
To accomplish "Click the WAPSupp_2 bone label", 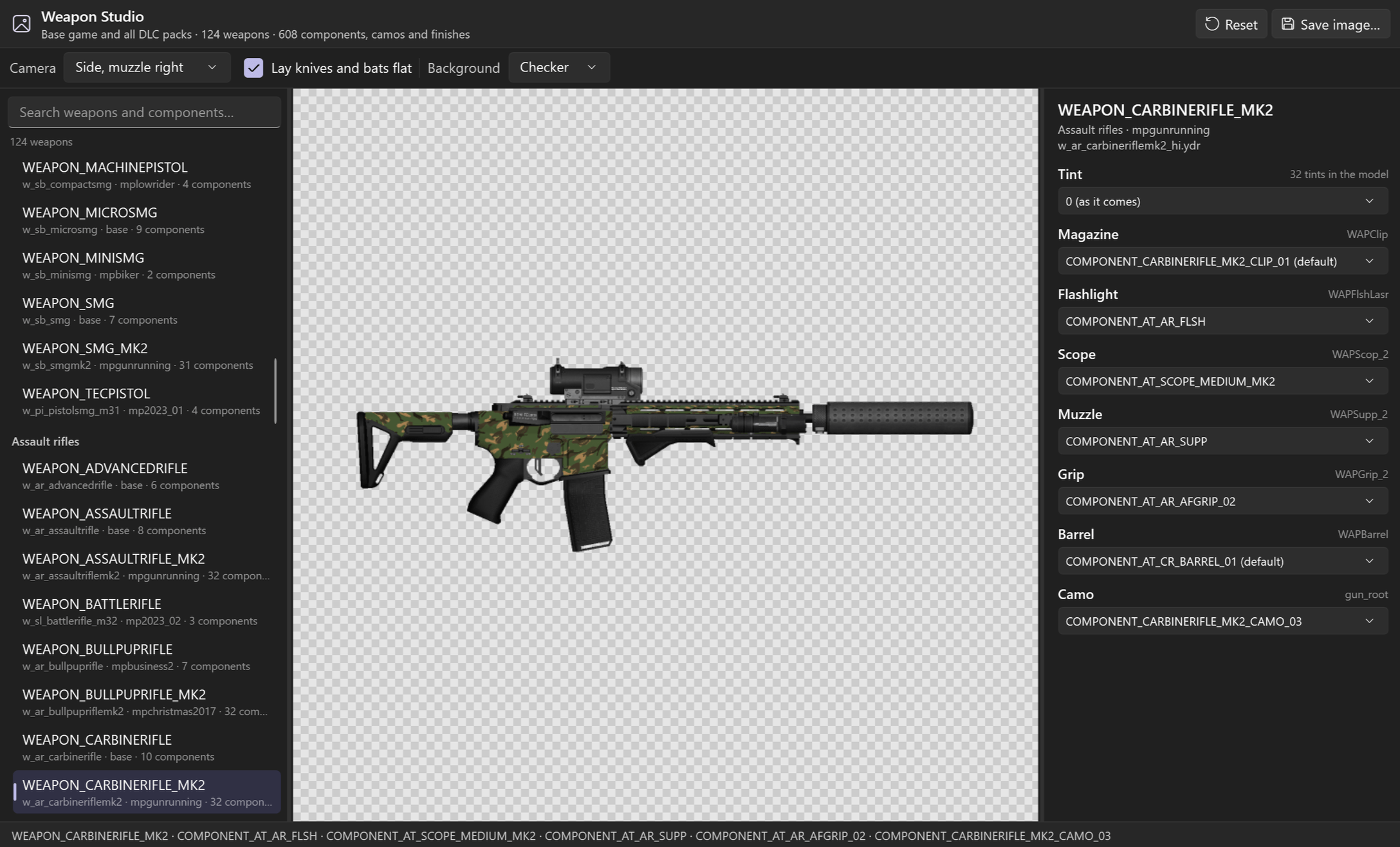I will click(1359, 414).
